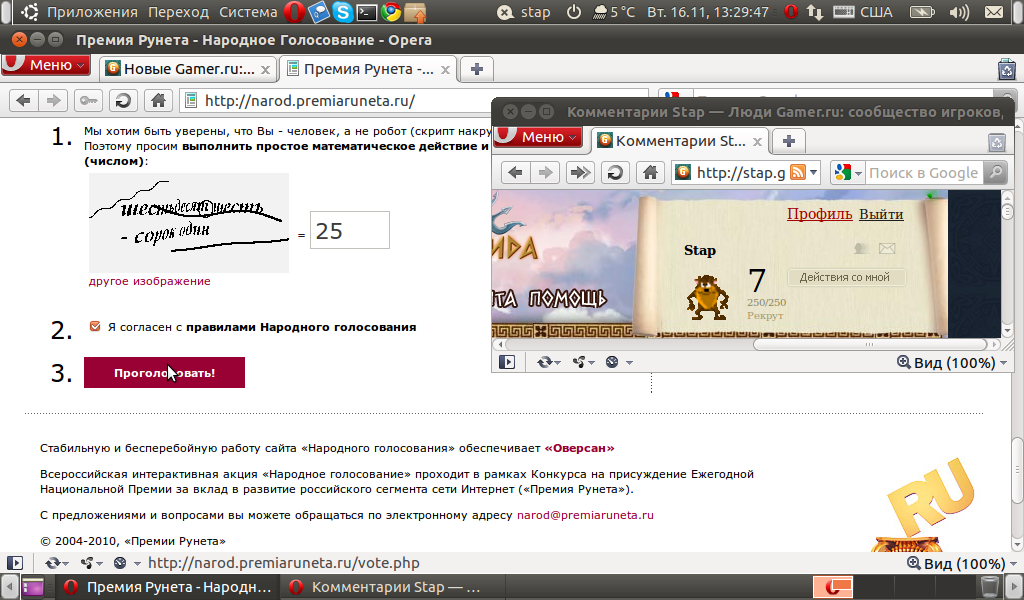Open Вид (100%) zoom dropdown in Комментарии Stap window

952,362
